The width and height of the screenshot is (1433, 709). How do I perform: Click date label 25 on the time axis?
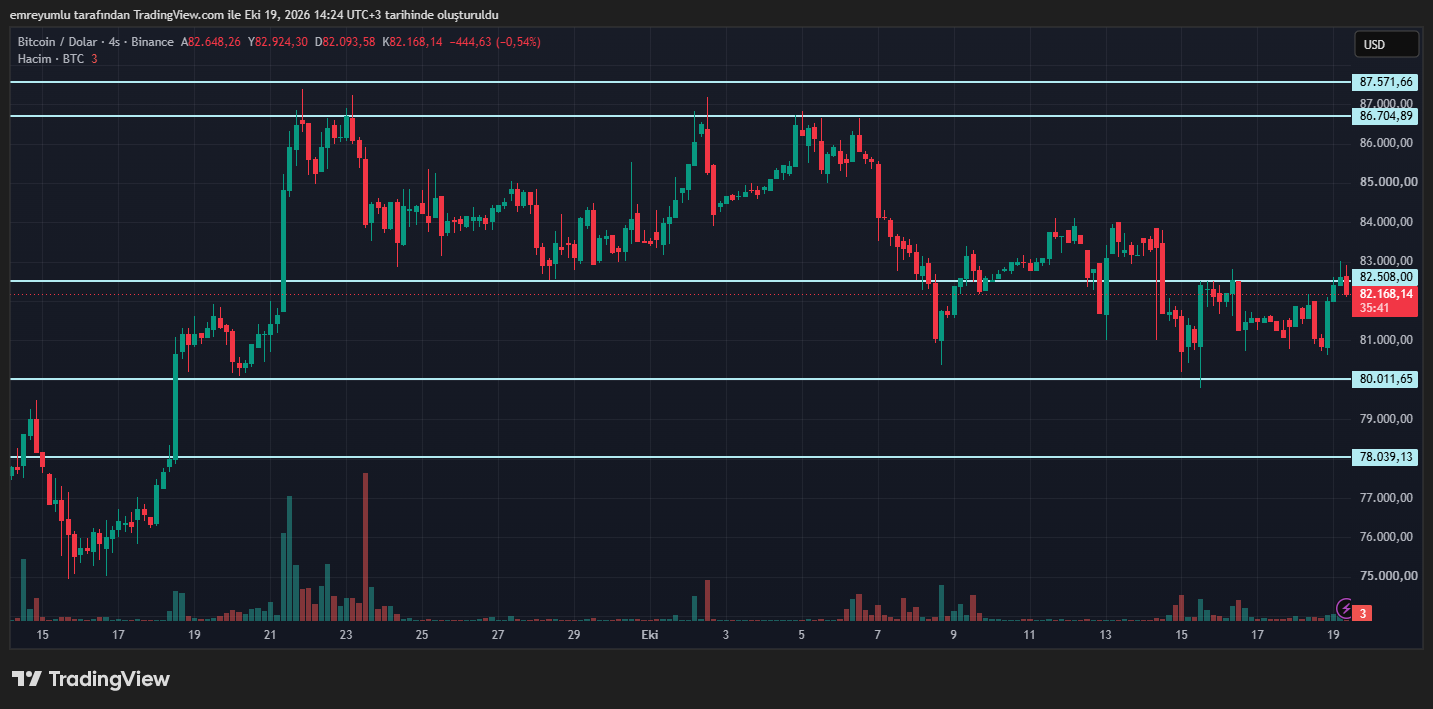point(422,635)
